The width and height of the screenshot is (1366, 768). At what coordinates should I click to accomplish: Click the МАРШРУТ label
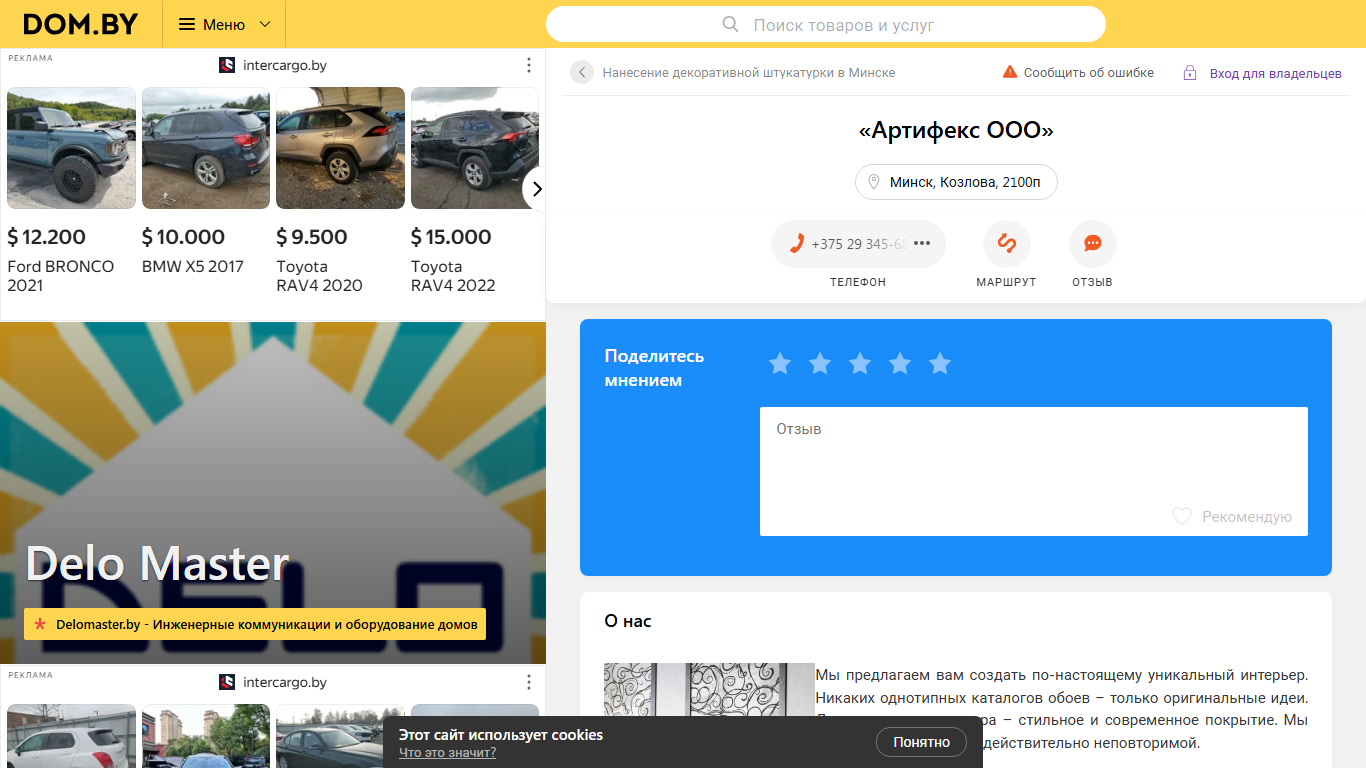[x=1007, y=282]
